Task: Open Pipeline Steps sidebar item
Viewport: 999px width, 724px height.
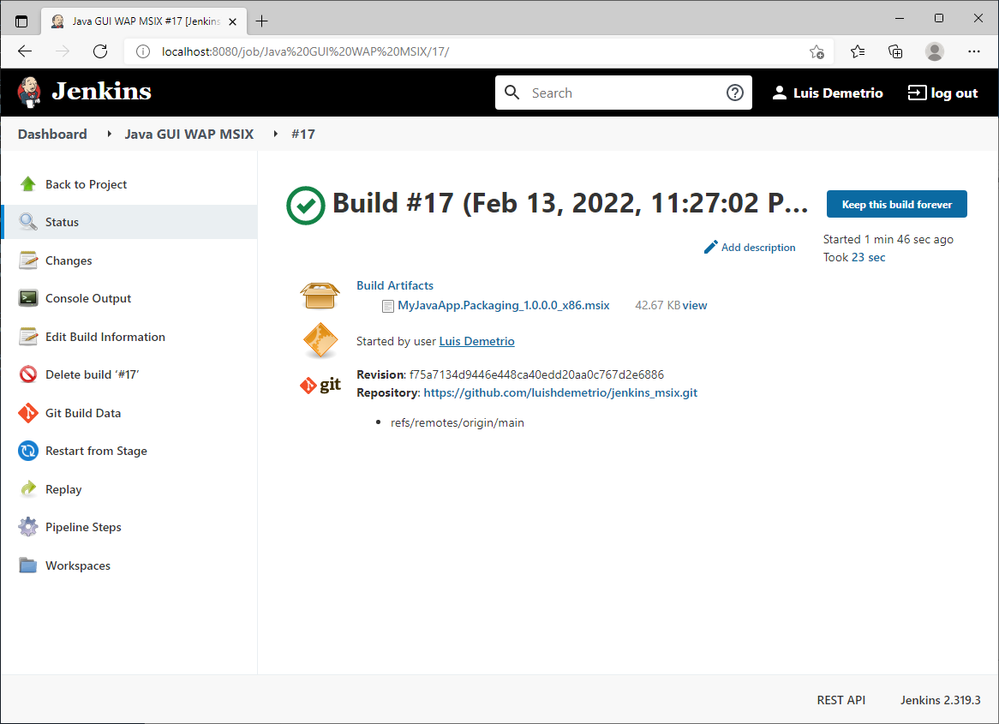Action: [129, 527]
